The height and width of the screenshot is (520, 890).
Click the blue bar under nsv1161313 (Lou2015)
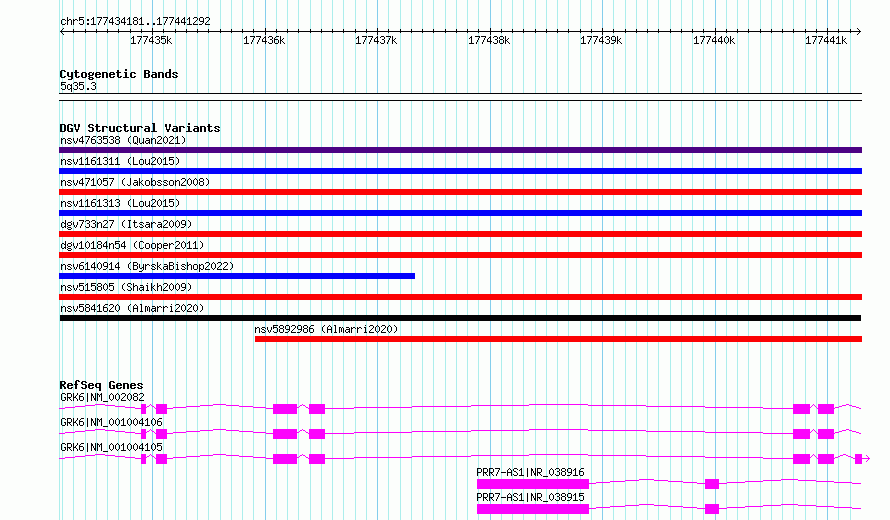460,213
